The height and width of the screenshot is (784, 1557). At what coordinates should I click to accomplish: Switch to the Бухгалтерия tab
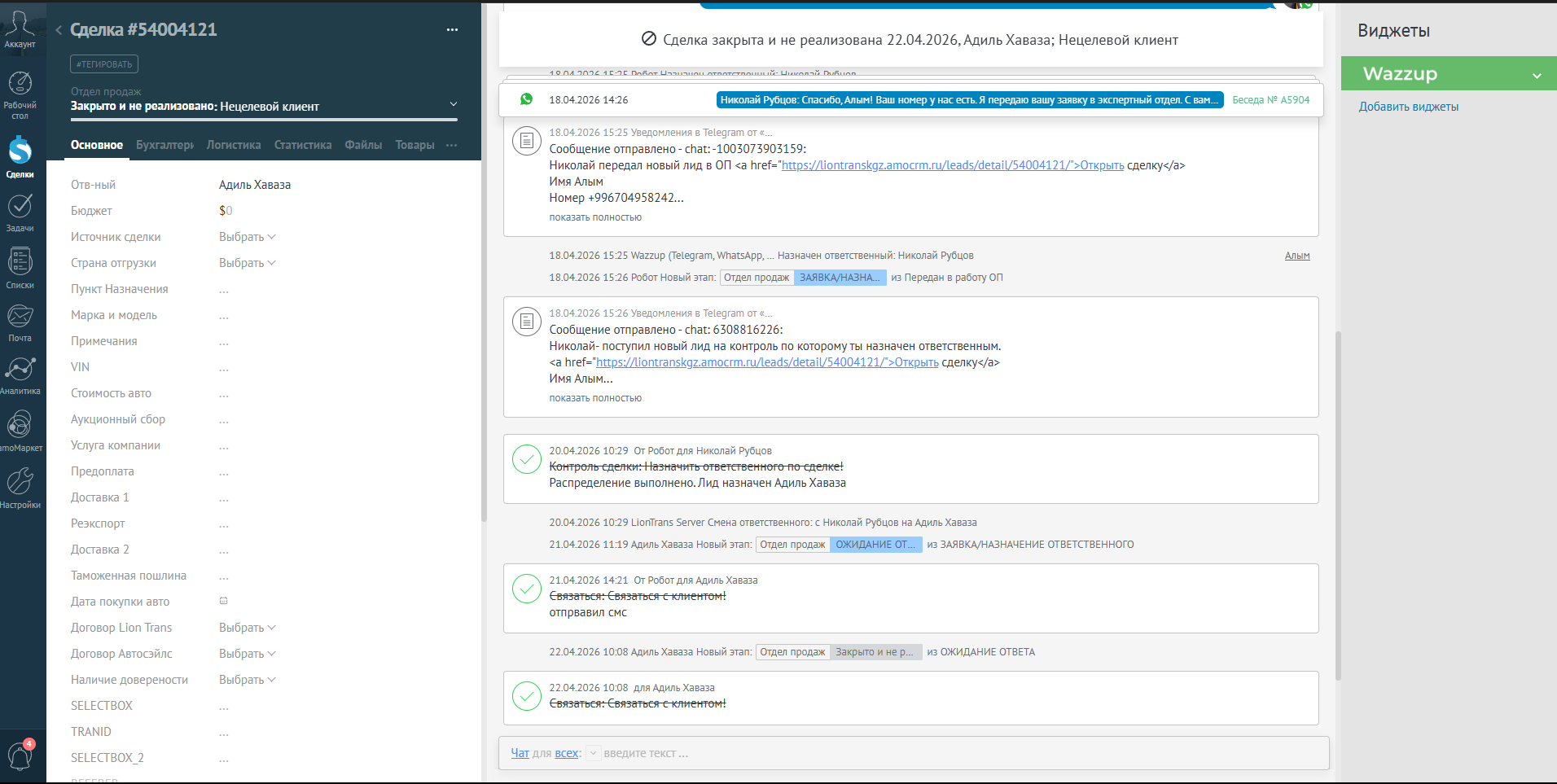pyautogui.click(x=164, y=145)
